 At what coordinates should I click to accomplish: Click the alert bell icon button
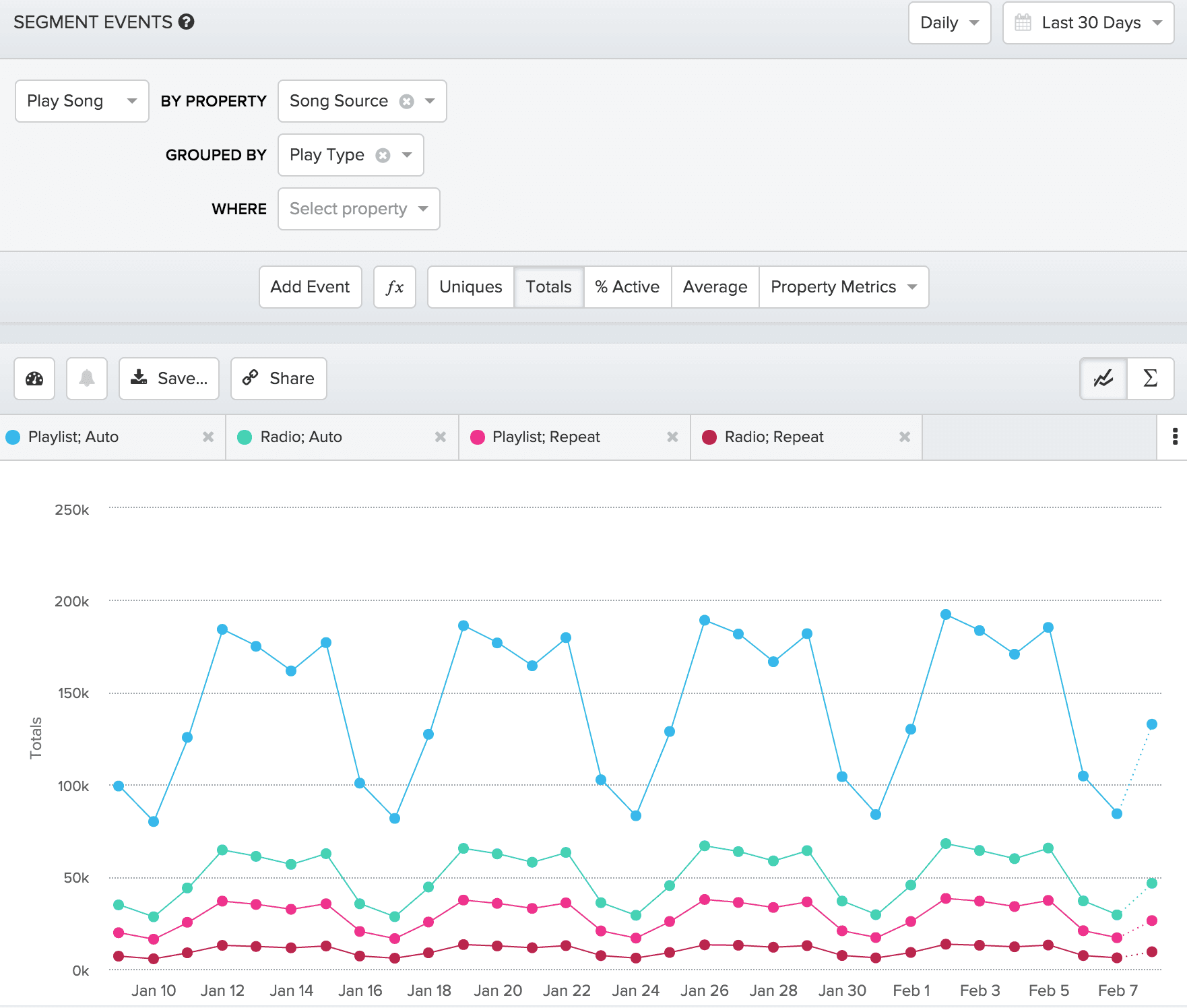point(87,379)
